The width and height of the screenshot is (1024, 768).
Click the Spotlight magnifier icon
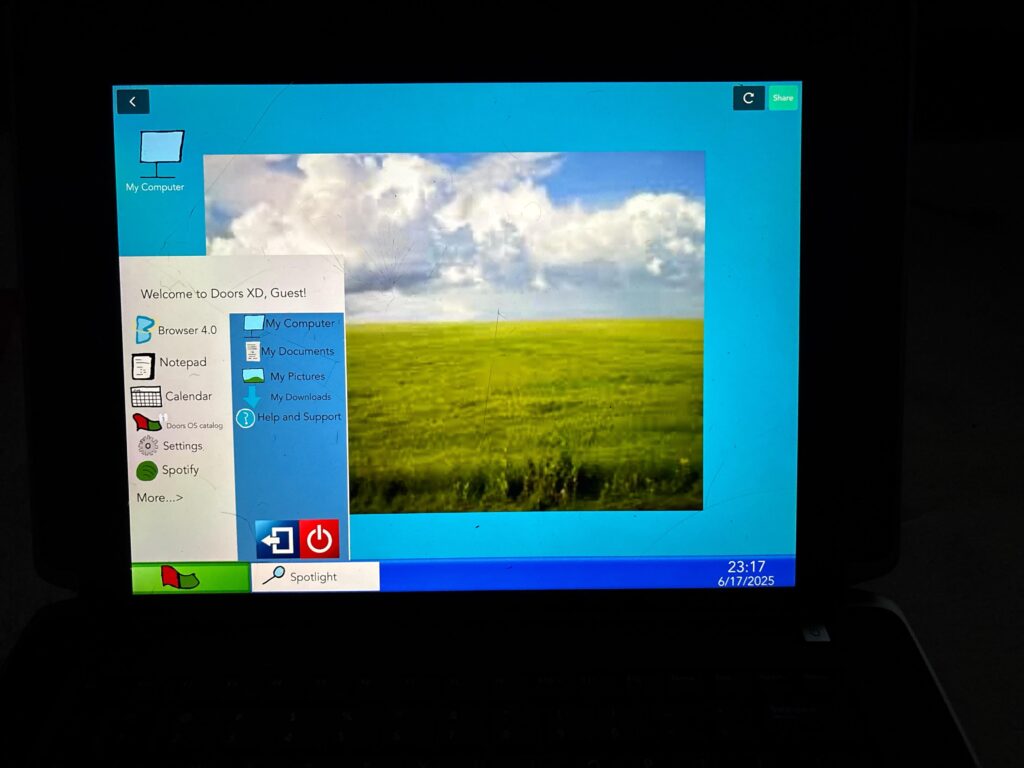click(x=274, y=575)
